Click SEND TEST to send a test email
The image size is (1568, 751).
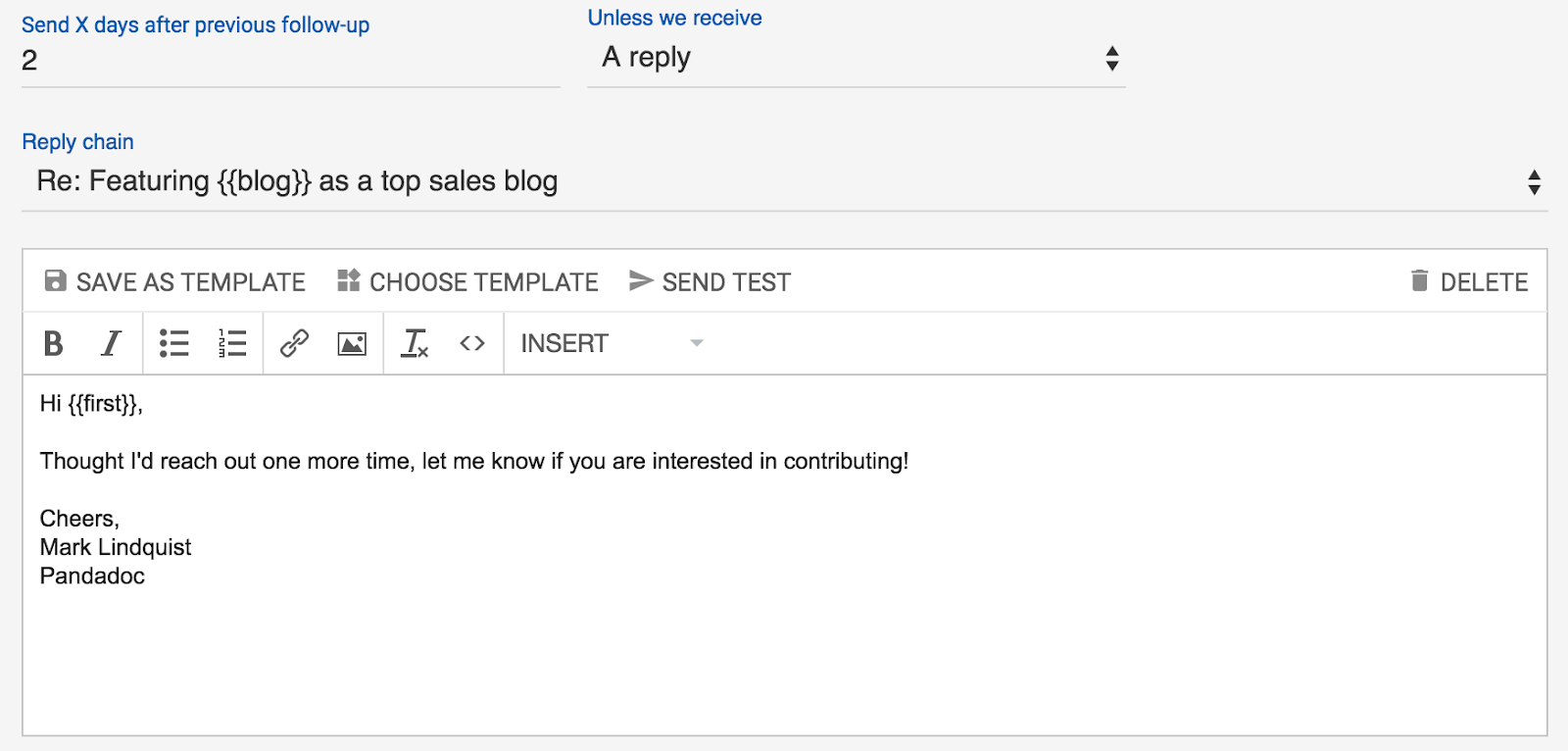click(x=726, y=282)
